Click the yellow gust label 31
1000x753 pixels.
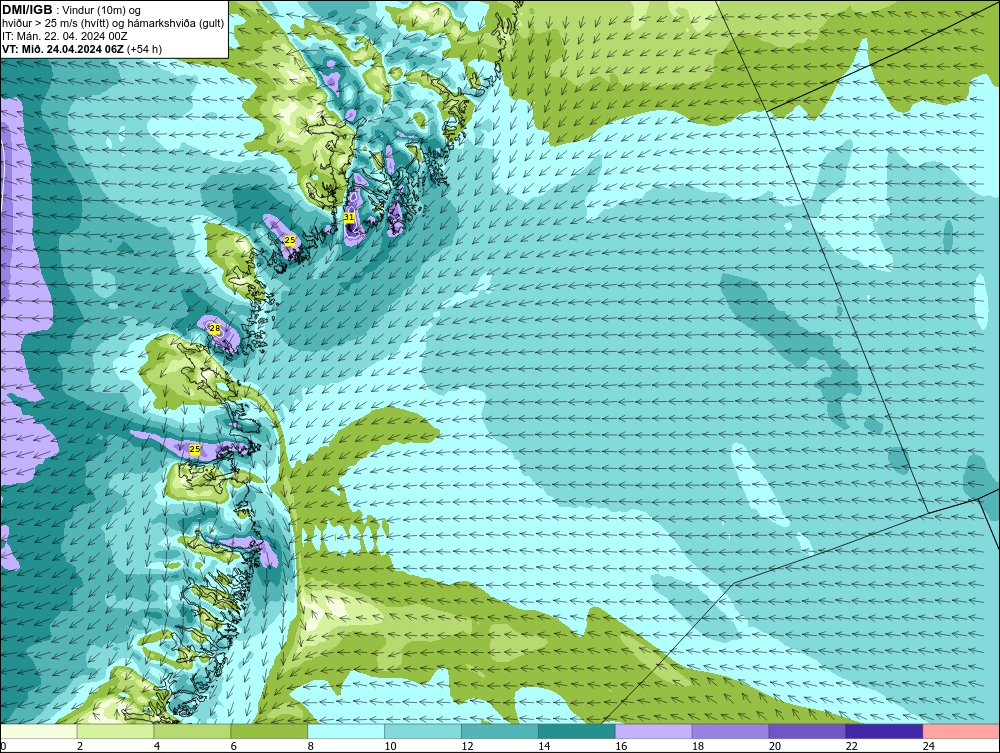pos(349,217)
